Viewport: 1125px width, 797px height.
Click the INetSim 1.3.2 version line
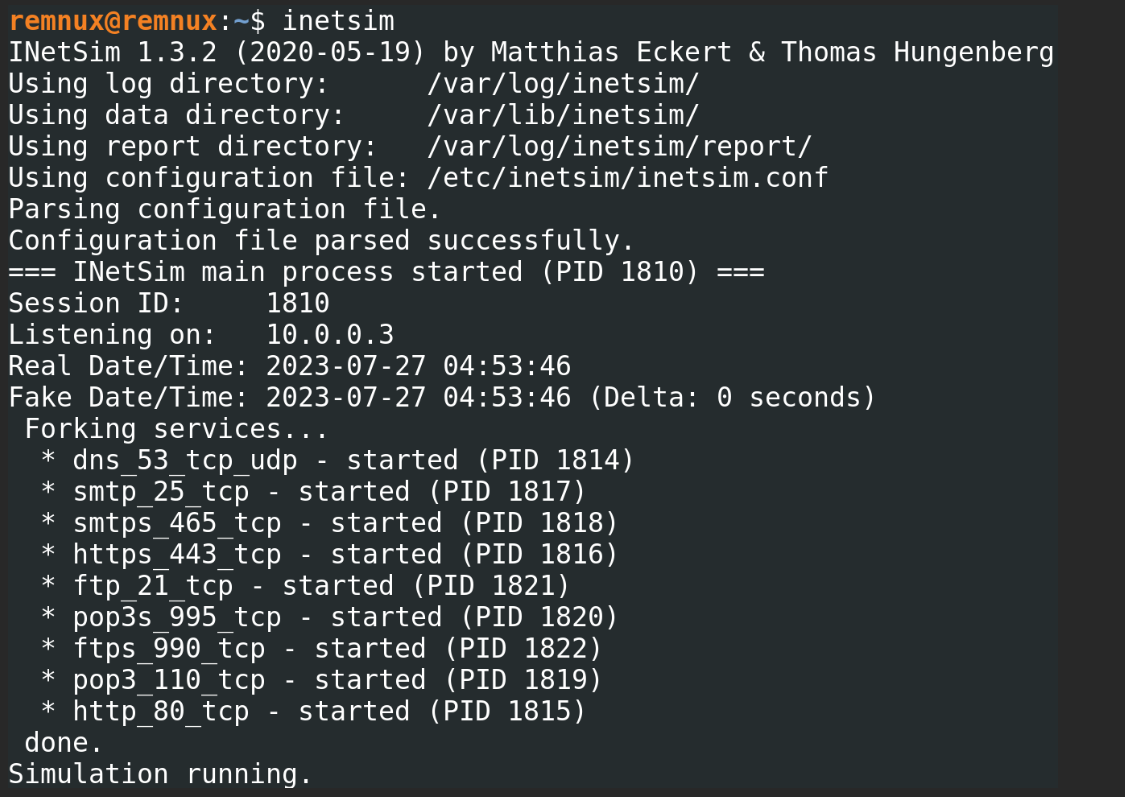click(530, 52)
